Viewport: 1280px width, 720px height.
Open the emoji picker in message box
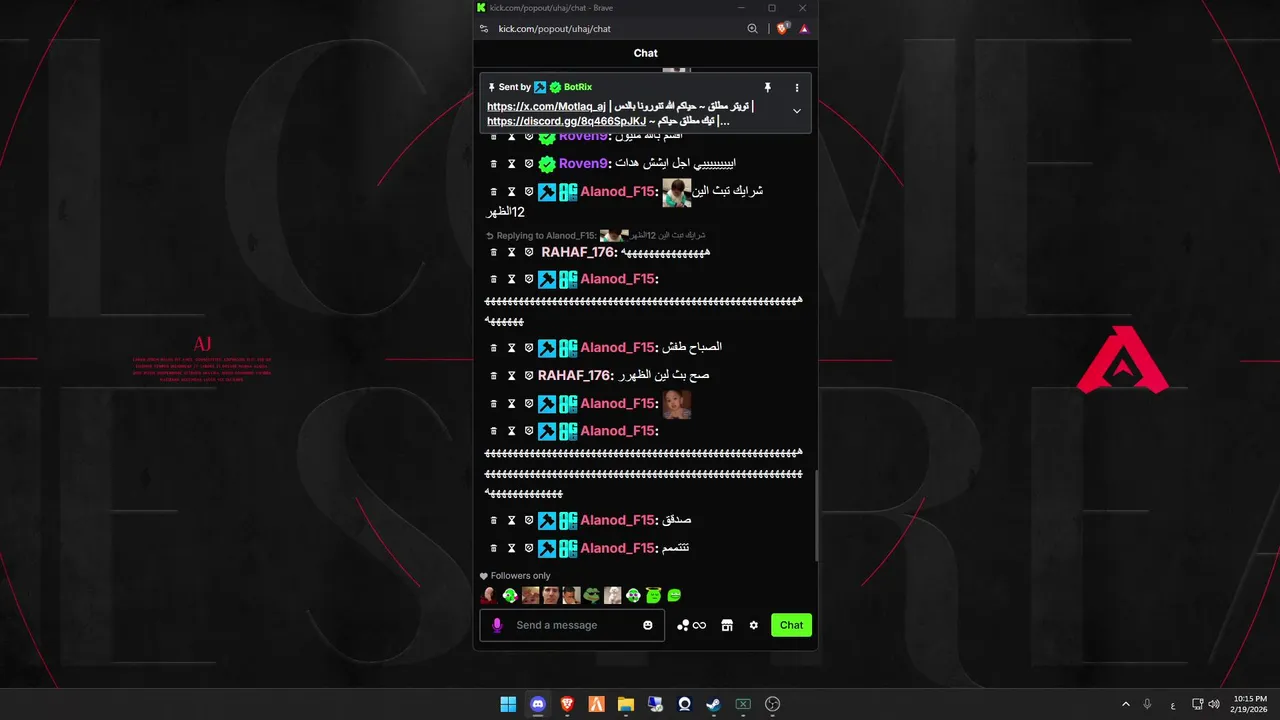(x=648, y=625)
